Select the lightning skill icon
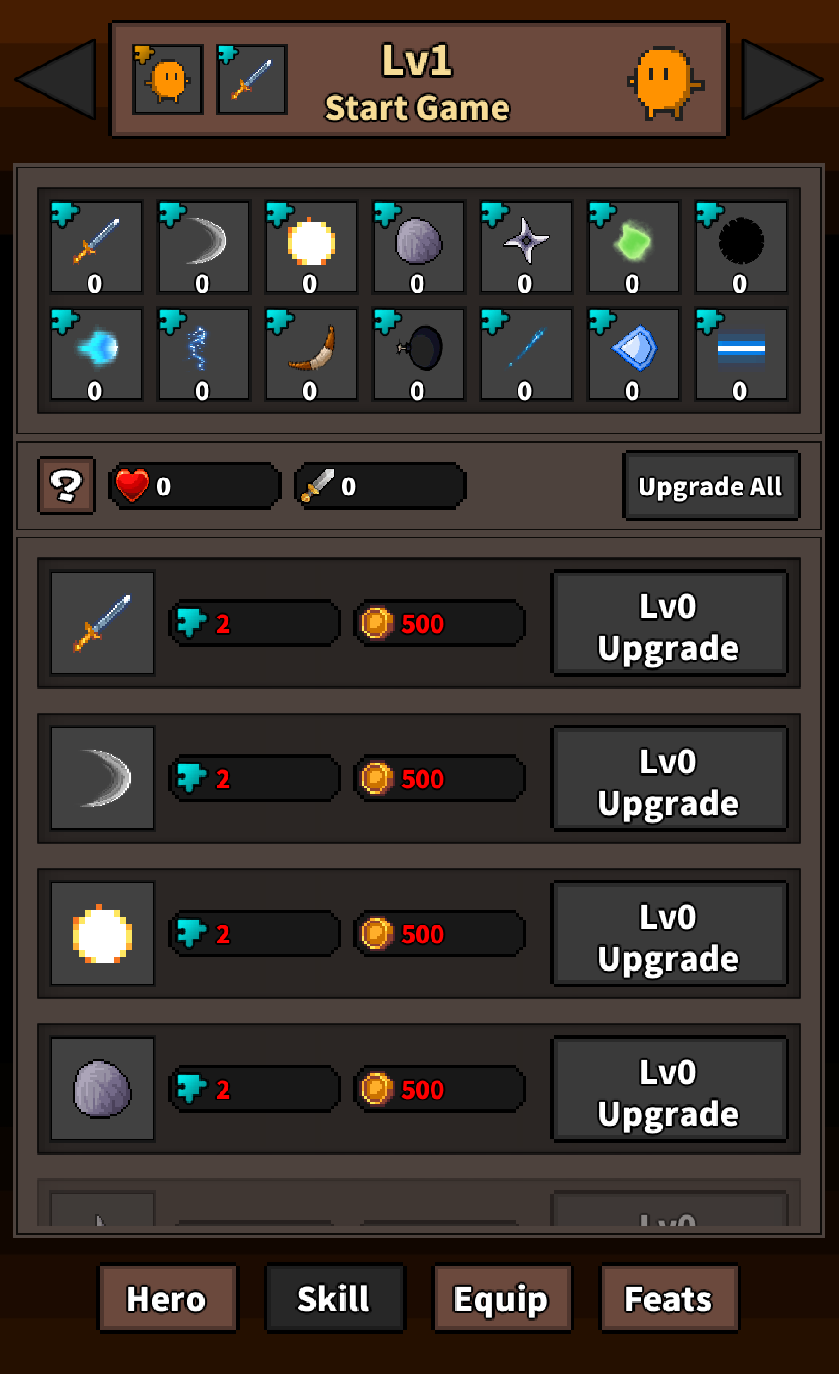 point(202,354)
